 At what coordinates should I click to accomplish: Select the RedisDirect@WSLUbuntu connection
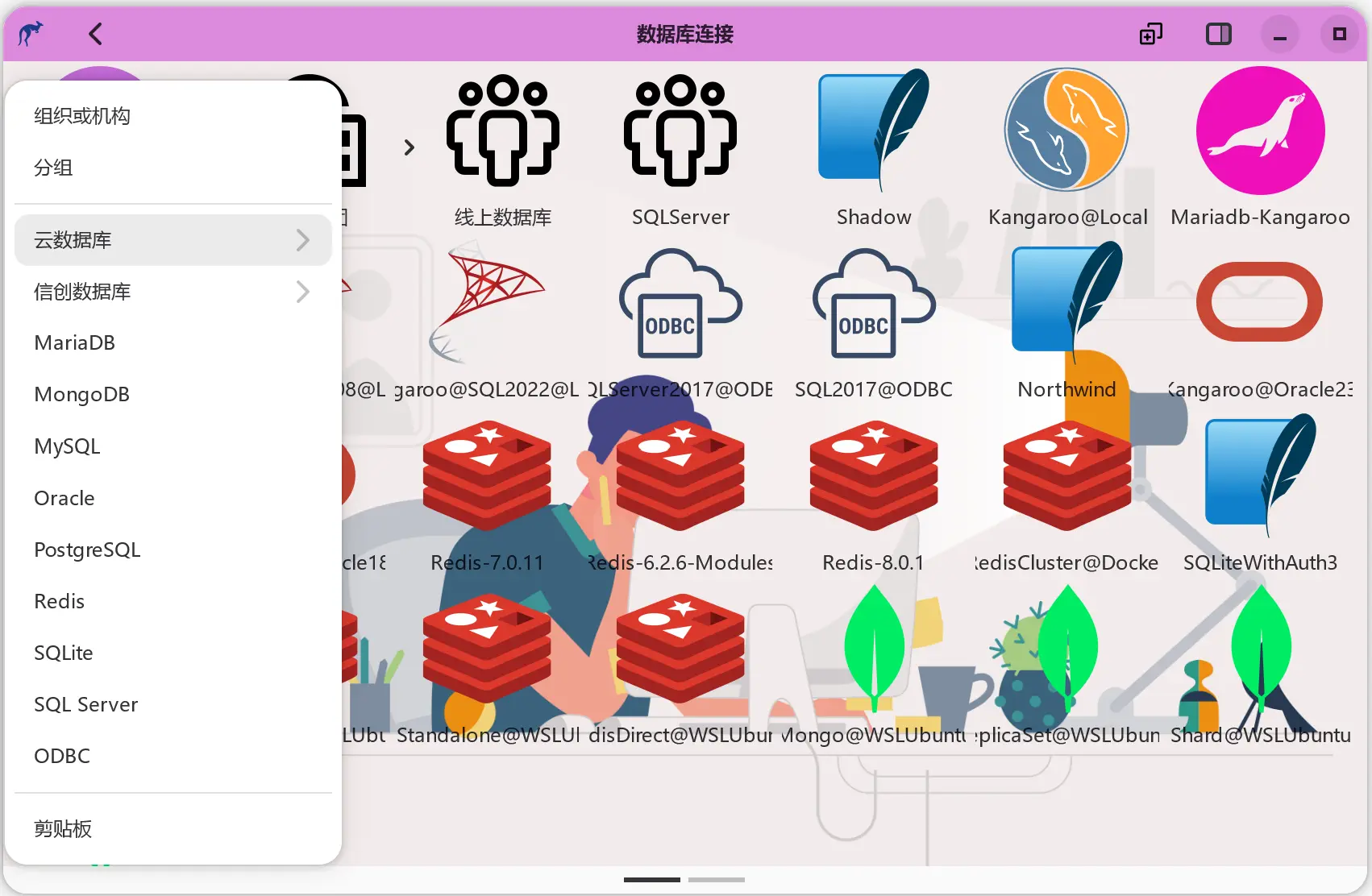point(680,670)
